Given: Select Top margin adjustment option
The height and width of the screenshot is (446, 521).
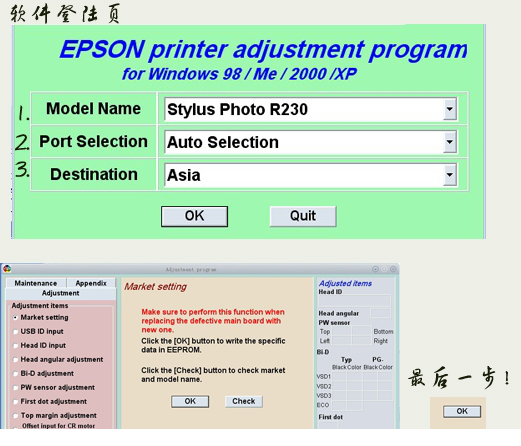Looking at the screenshot, I should (x=15, y=416).
